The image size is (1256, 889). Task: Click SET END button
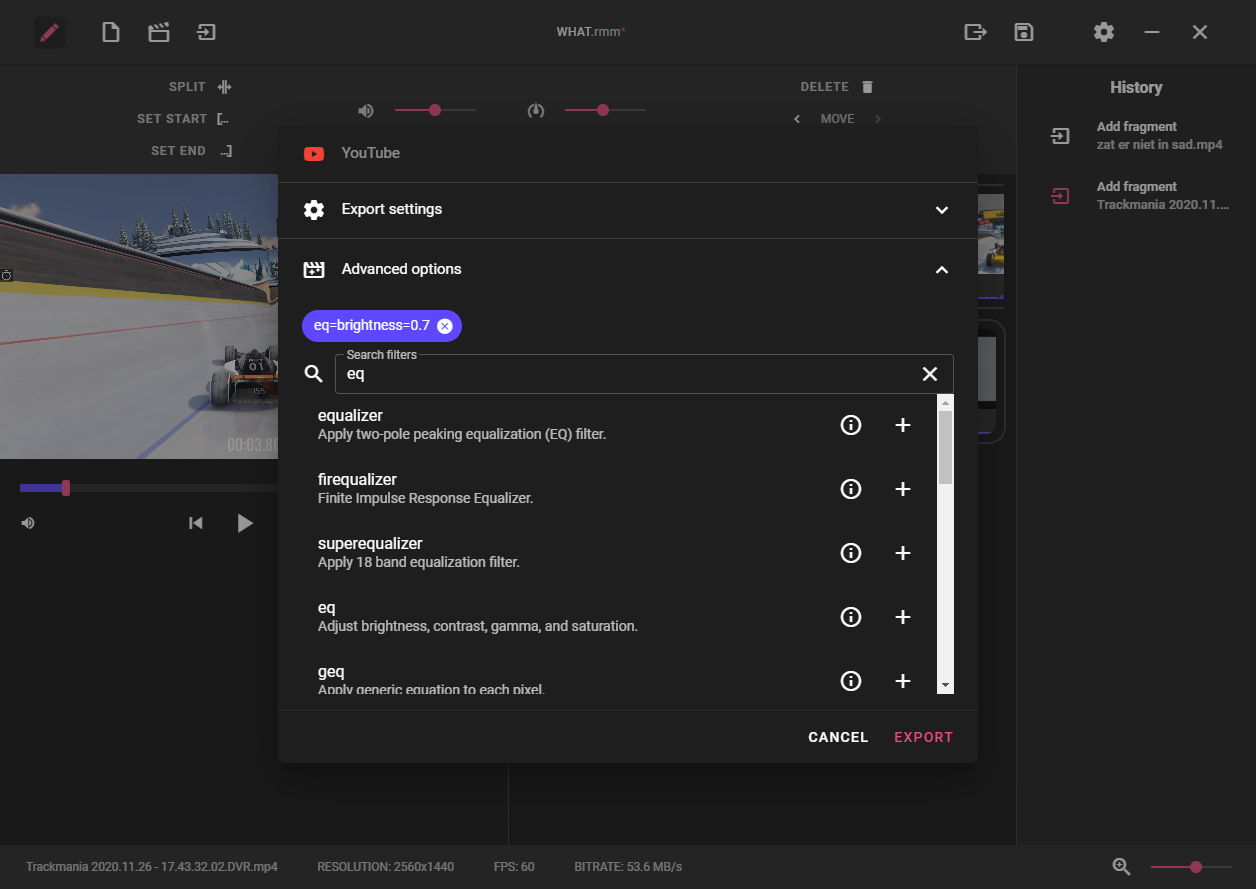click(191, 151)
